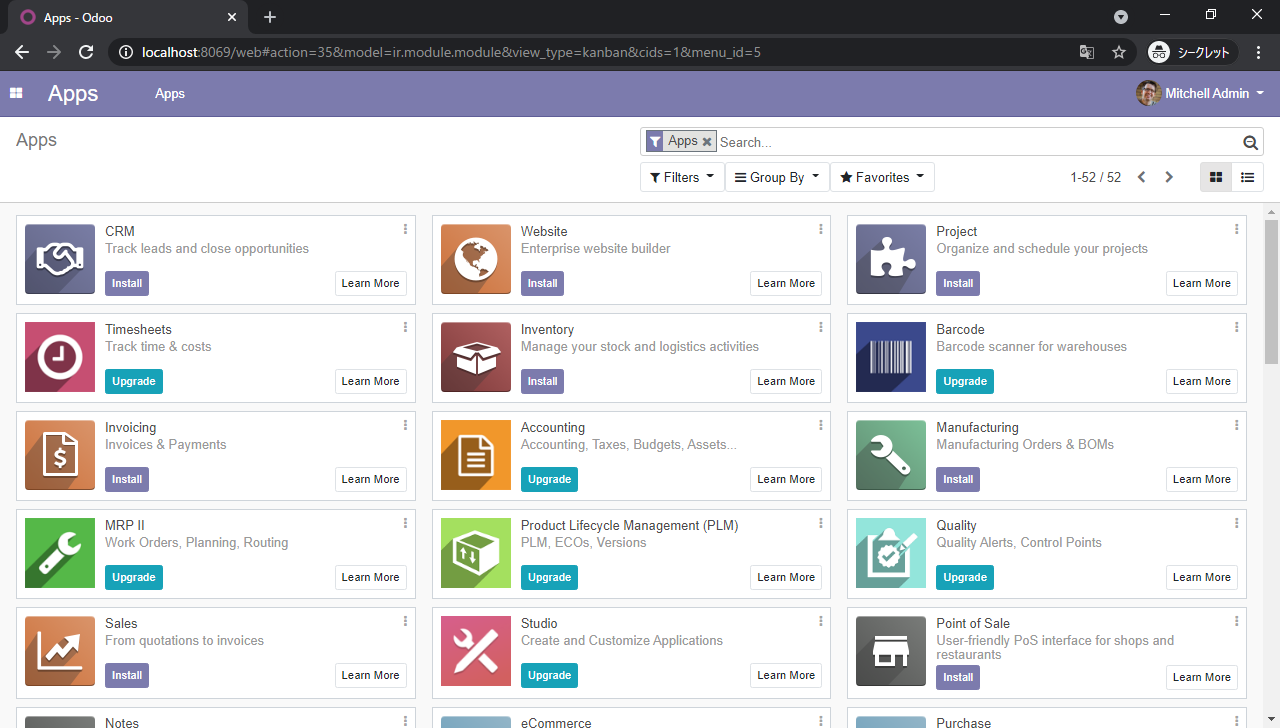Open the Sales card options menu
1280x728 pixels.
(405, 621)
